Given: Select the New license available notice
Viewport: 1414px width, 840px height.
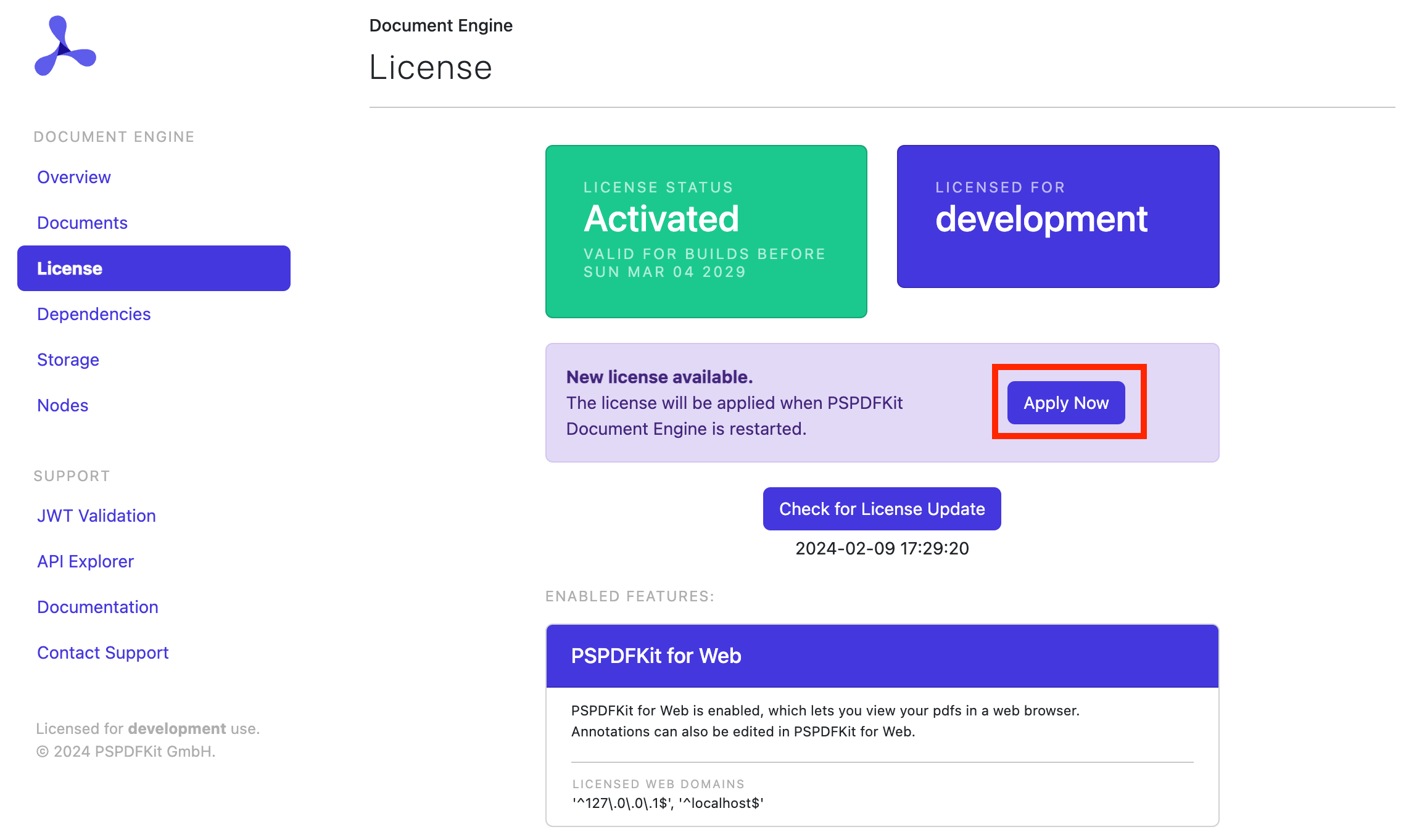Looking at the screenshot, I should click(x=659, y=377).
